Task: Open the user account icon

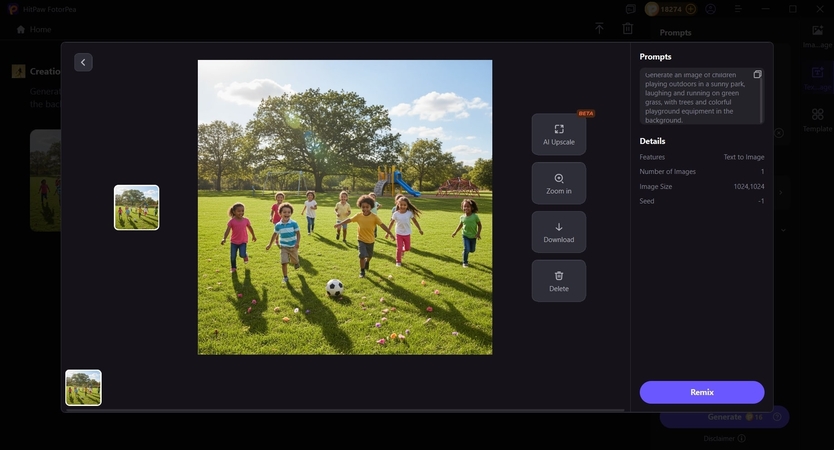Action: tap(711, 9)
